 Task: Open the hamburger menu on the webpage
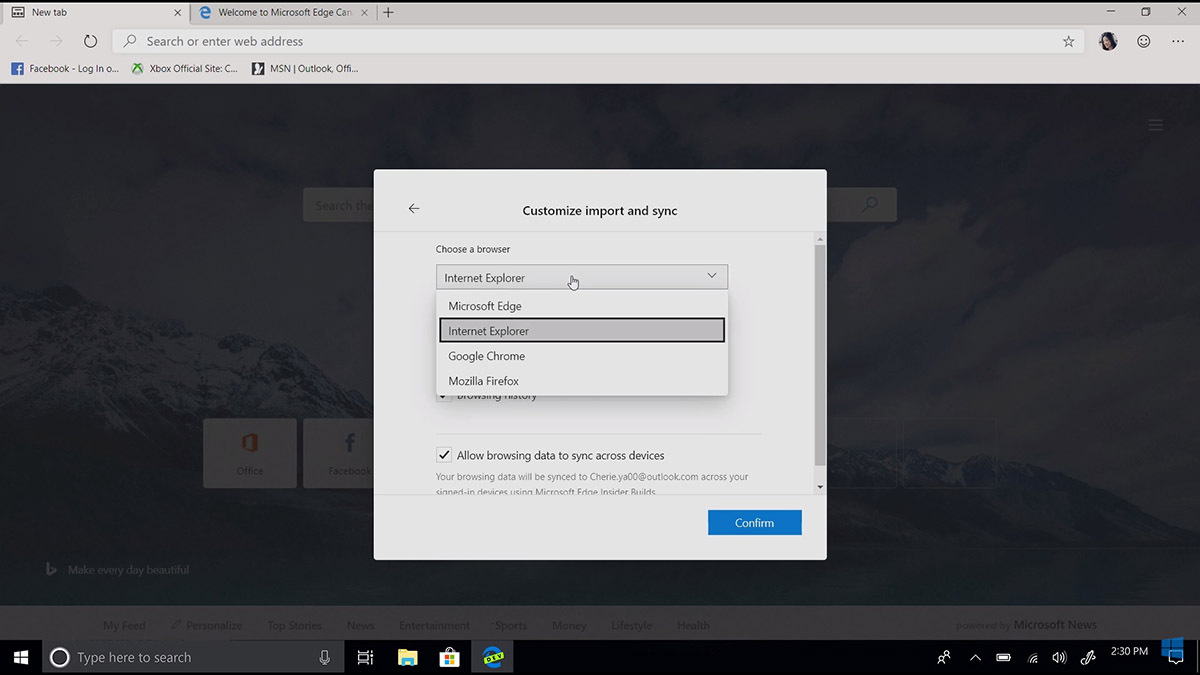[1155, 124]
